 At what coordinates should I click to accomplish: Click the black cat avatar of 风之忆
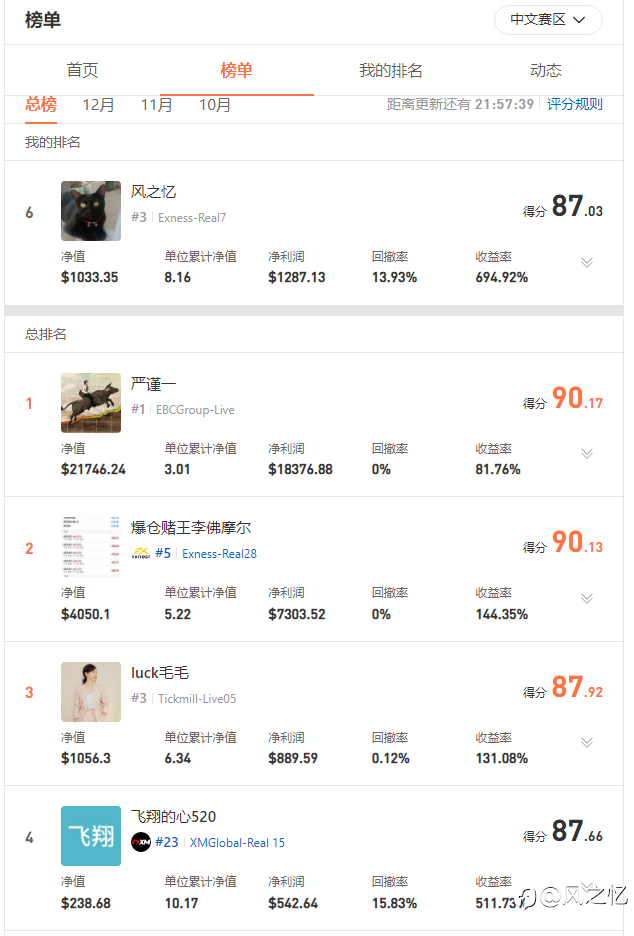point(91,211)
